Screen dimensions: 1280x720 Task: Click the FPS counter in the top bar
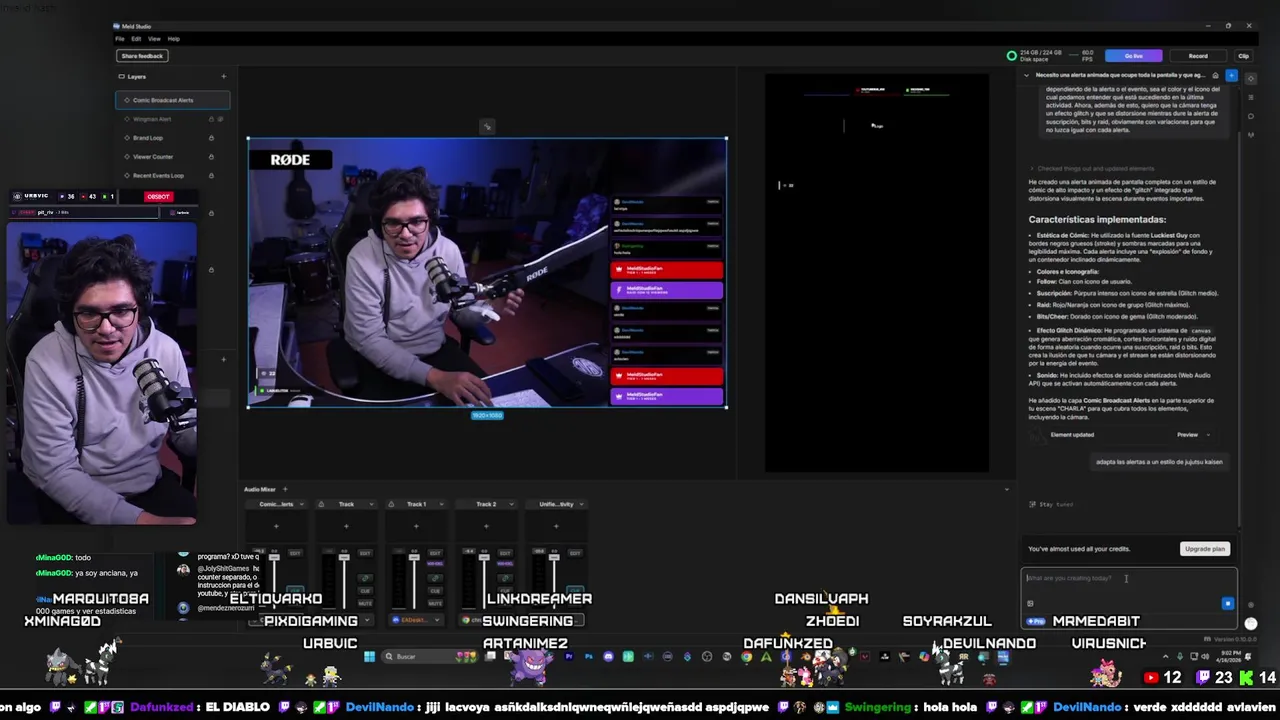[1087, 56]
